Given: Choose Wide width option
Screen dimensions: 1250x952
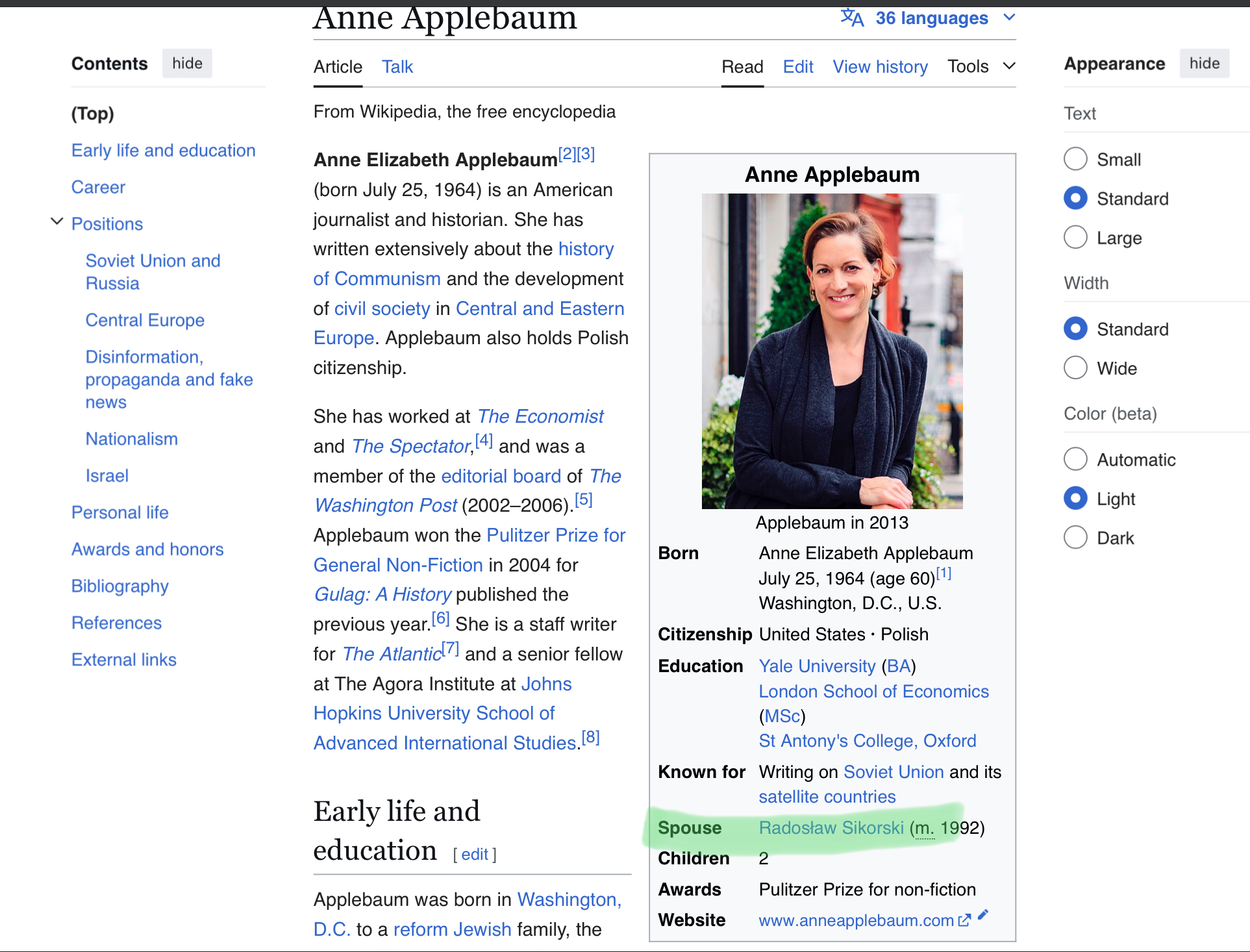Looking at the screenshot, I should (x=1075, y=368).
